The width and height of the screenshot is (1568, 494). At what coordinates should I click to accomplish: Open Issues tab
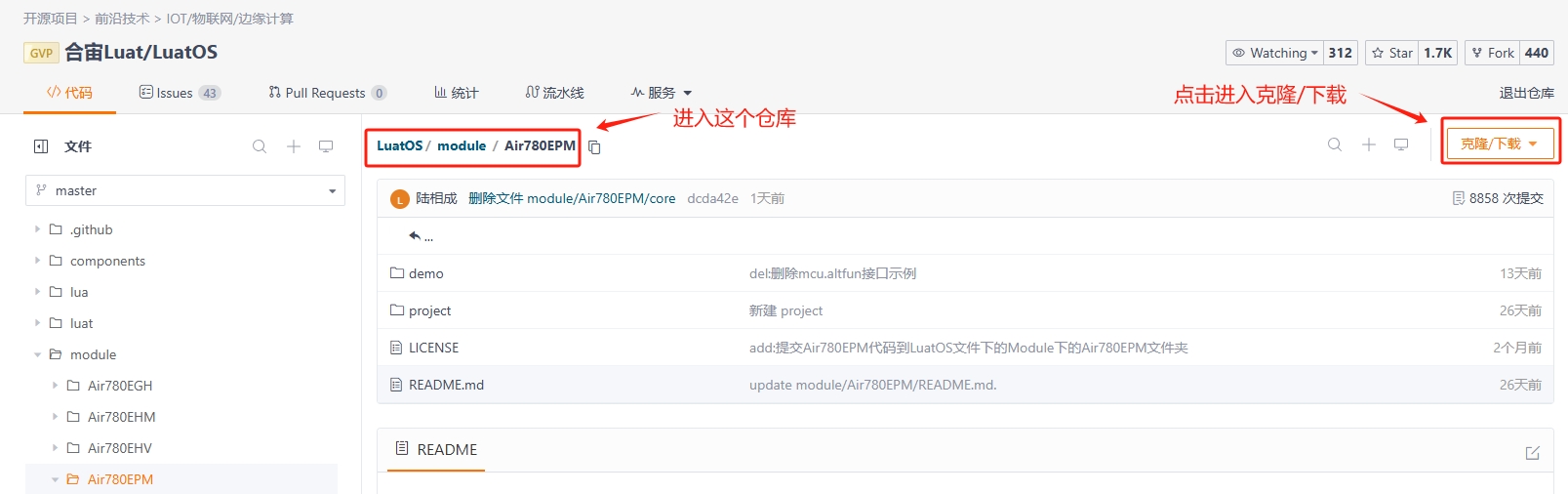180,93
